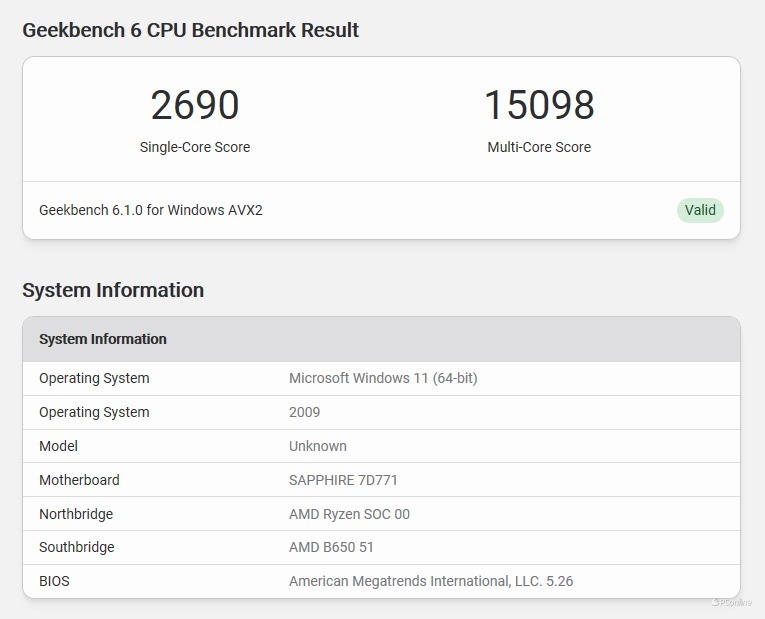Click the BIOS row label
This screenshot has height=619, width=765.
(54, 581)
